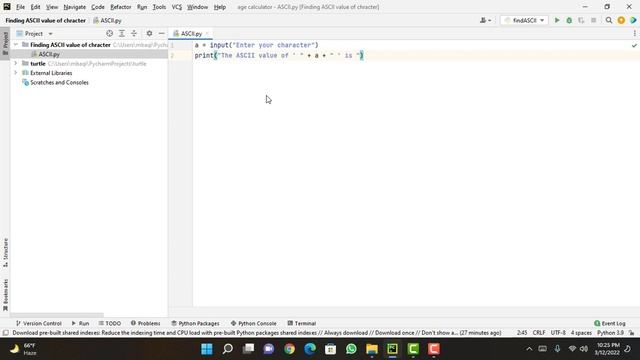Open the Python Console
The width and height of the screenshot is (640, 360).
point(253,323)
